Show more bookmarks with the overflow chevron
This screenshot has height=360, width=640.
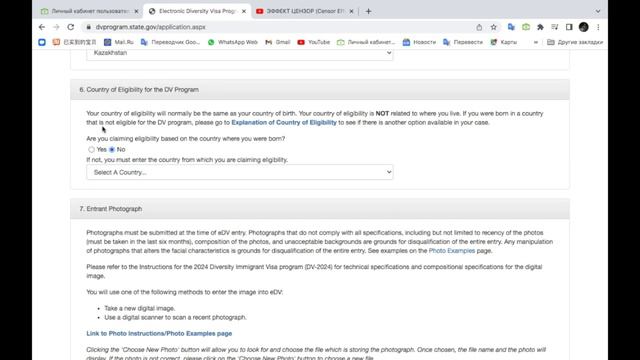click(536, 42)
